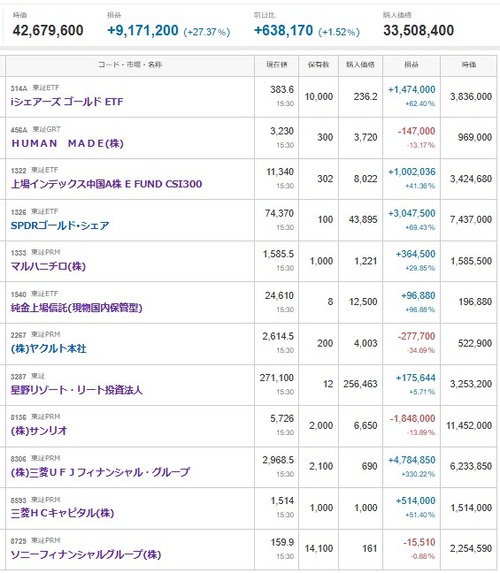
Task: Click profit value +514,000
Action: point(416,501)
